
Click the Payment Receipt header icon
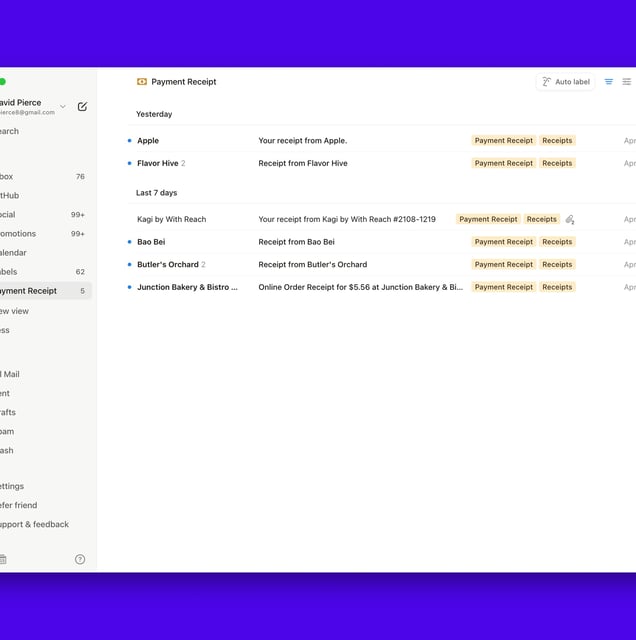[142, 82]
